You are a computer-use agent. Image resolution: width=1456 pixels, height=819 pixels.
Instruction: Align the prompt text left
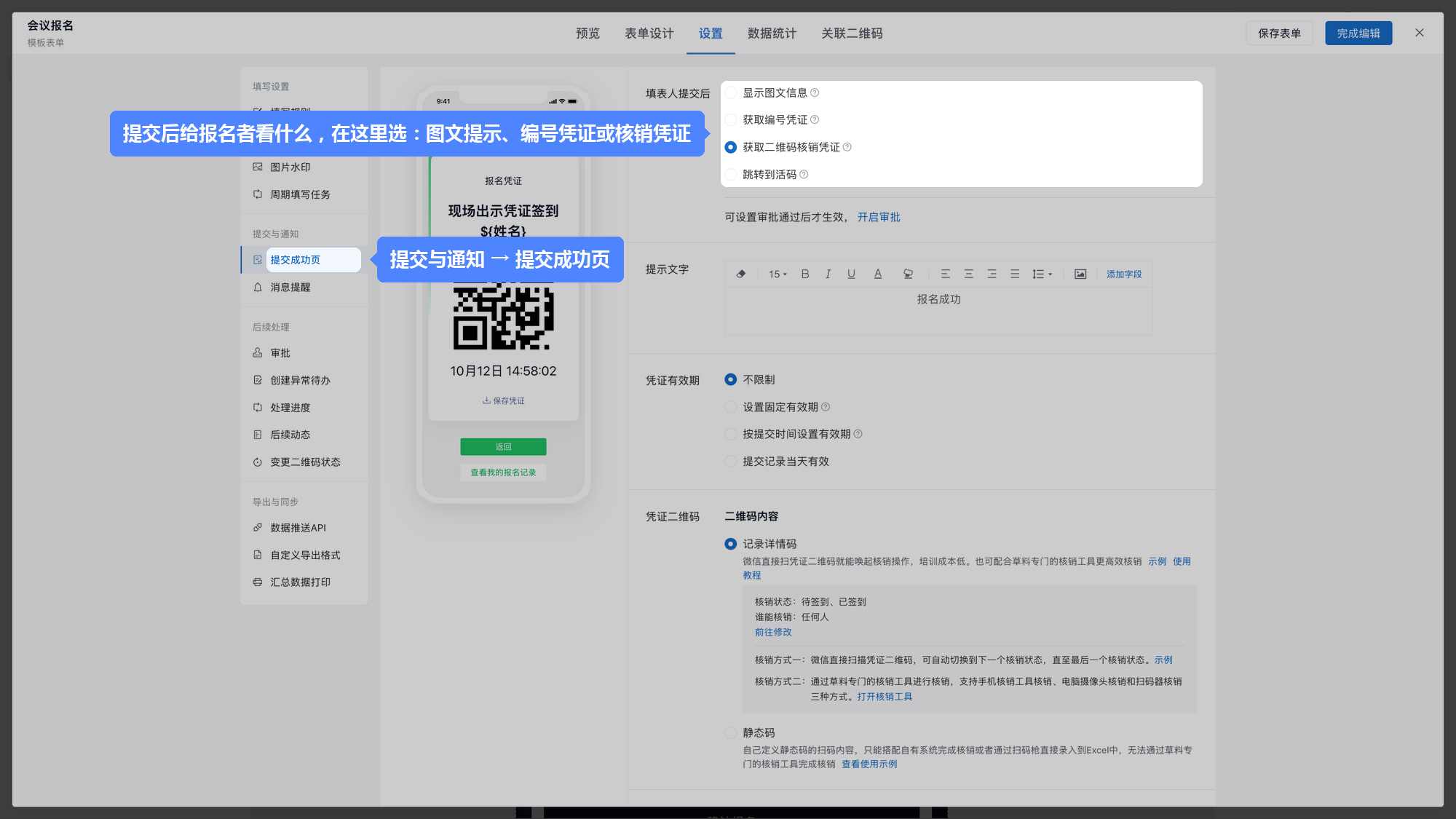click(945, 274)
